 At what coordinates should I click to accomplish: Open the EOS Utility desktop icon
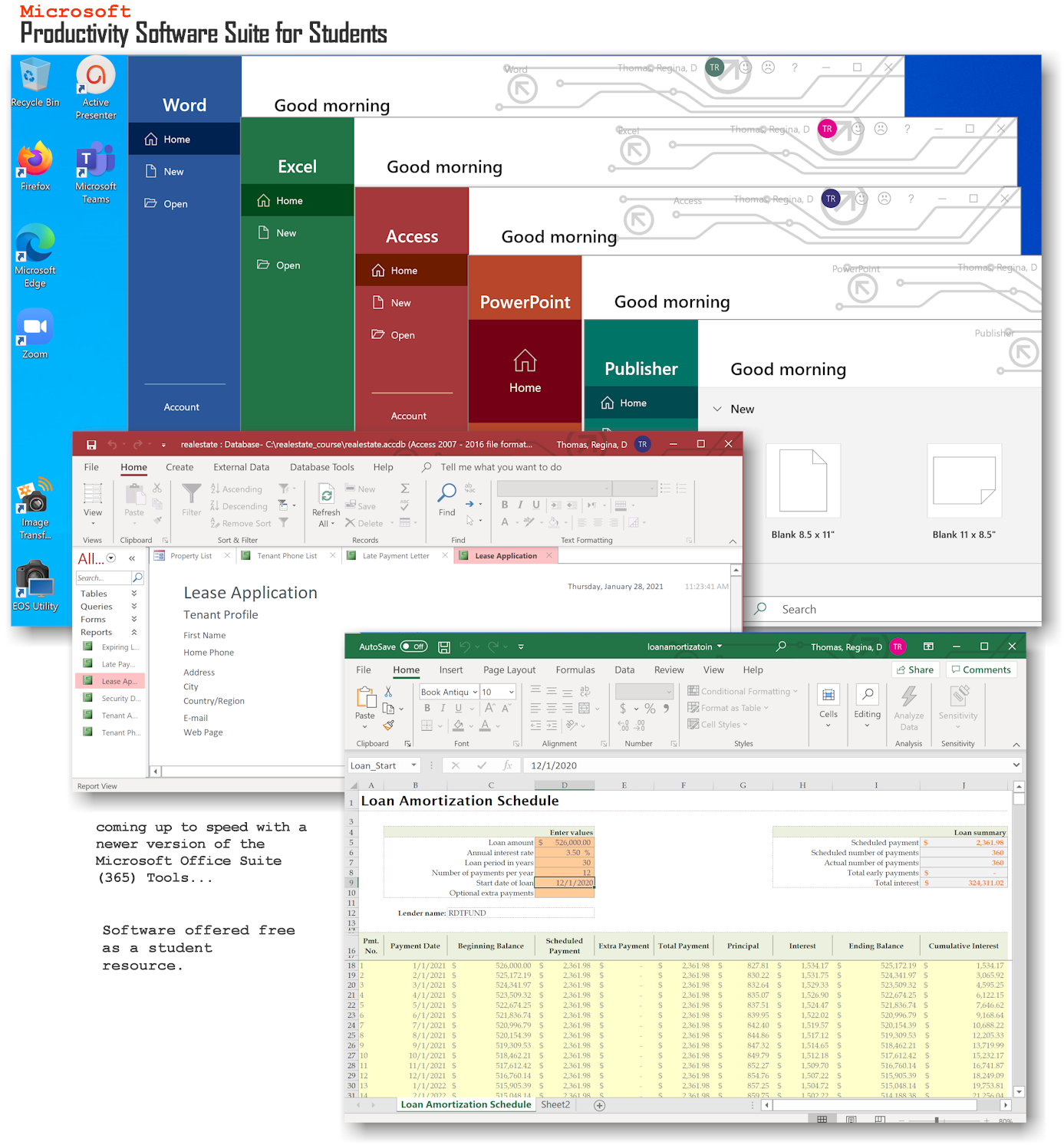tap(35, 585)
